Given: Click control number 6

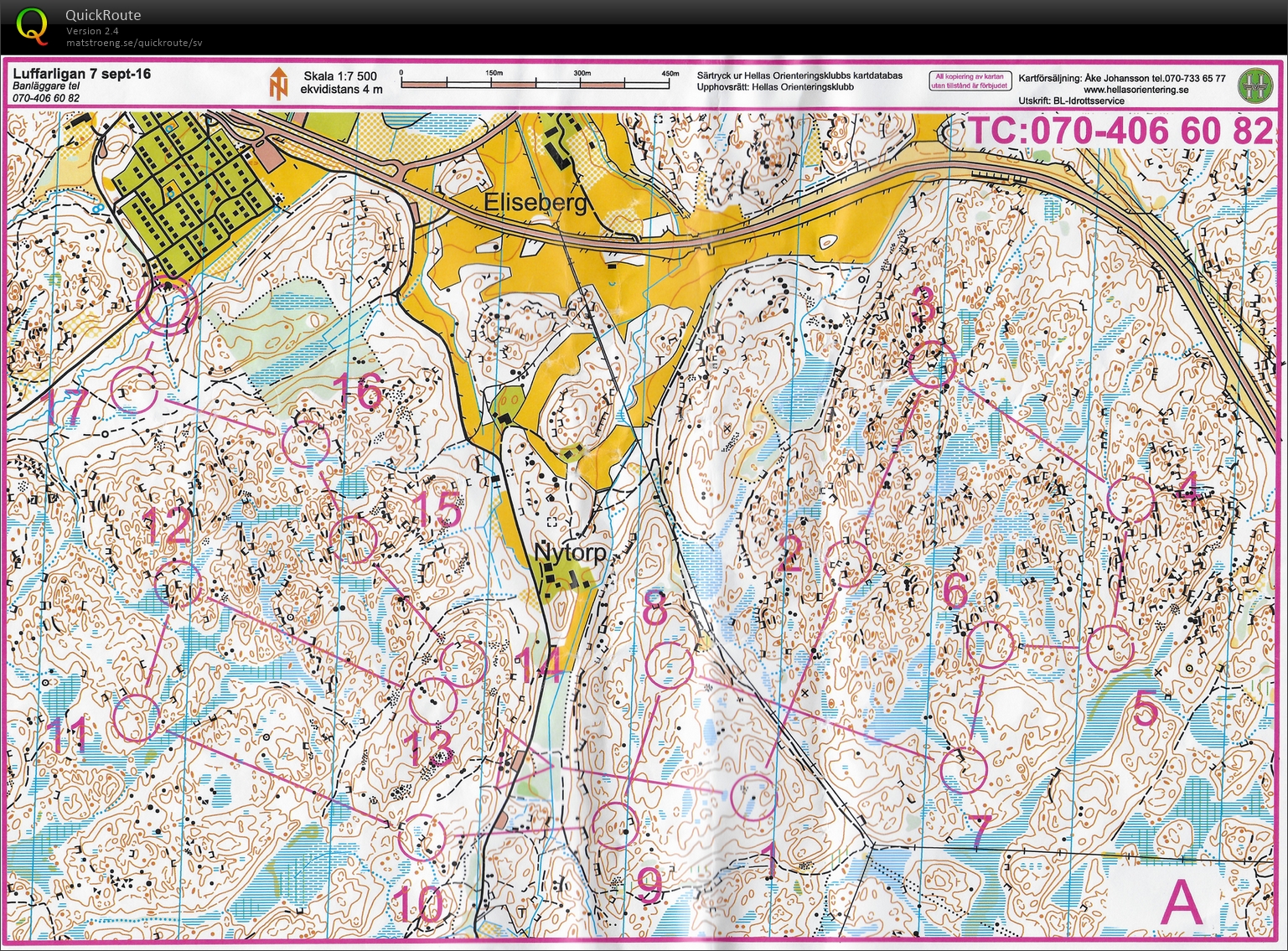Looking at the screenshot, I should coord(955,591).
